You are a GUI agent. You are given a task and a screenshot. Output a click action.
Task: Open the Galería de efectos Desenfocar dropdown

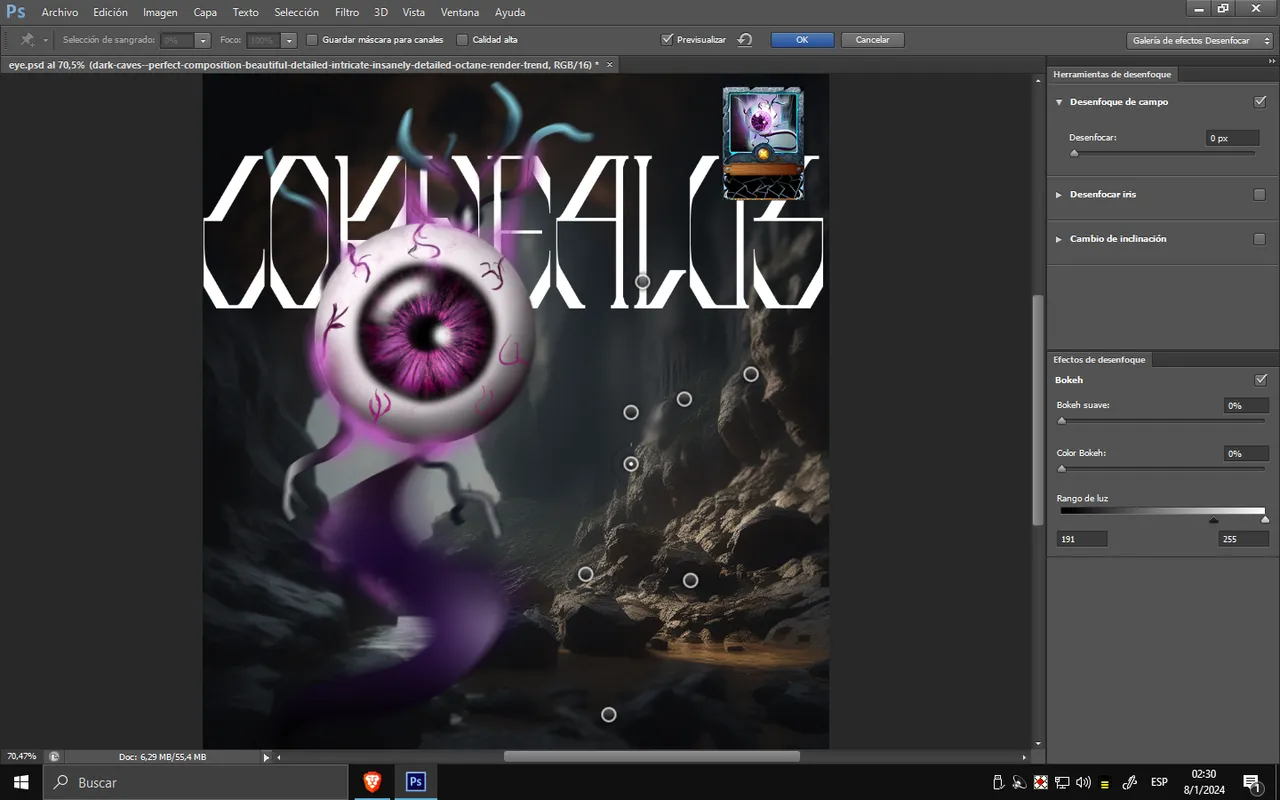coord(1199,40)
